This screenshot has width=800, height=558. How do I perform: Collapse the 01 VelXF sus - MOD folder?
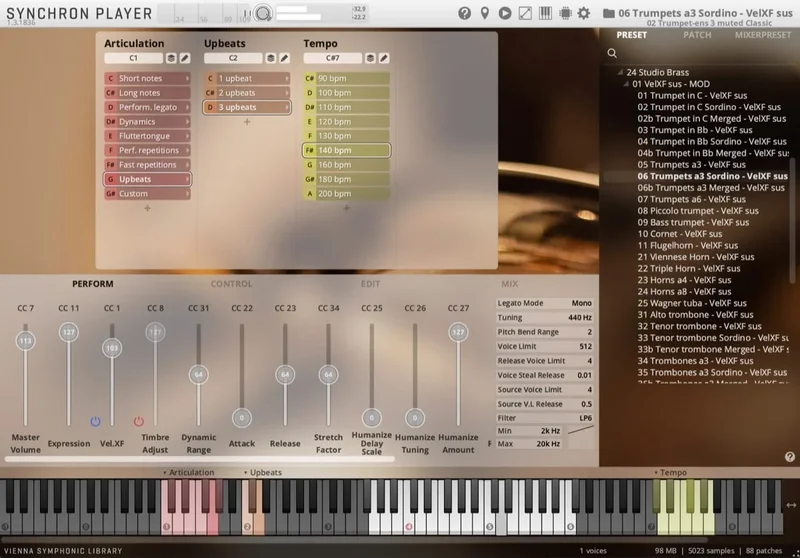pos(626,84)
